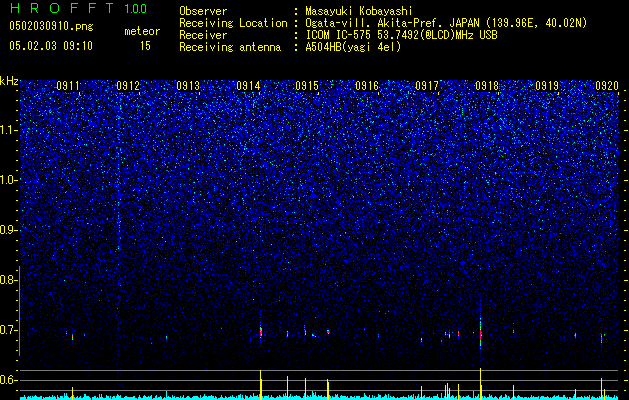
Task: Click the yellow intensity spike just after 0914
Action: (261, 383)
